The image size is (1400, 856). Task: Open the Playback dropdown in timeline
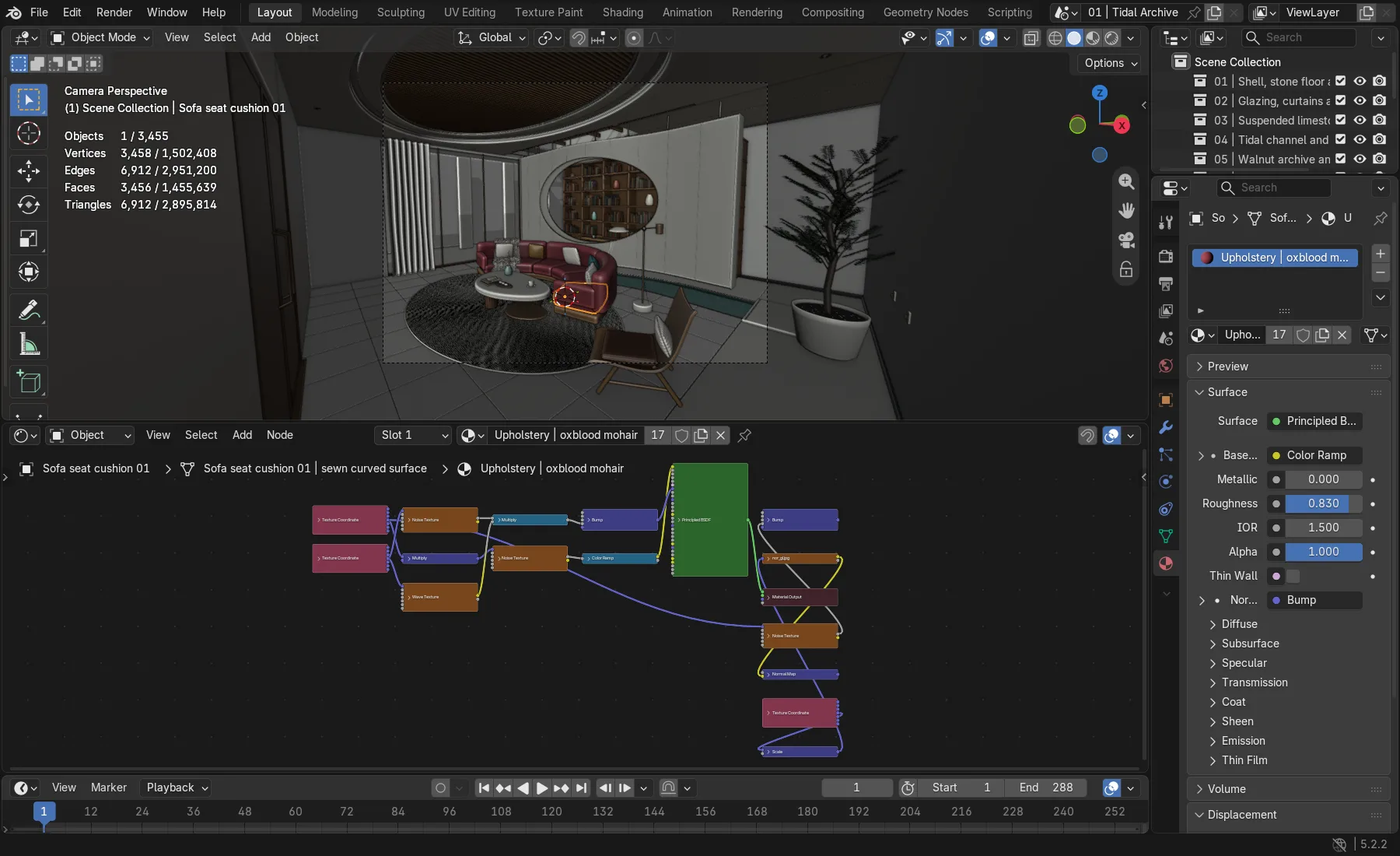(x=177, y=788)
